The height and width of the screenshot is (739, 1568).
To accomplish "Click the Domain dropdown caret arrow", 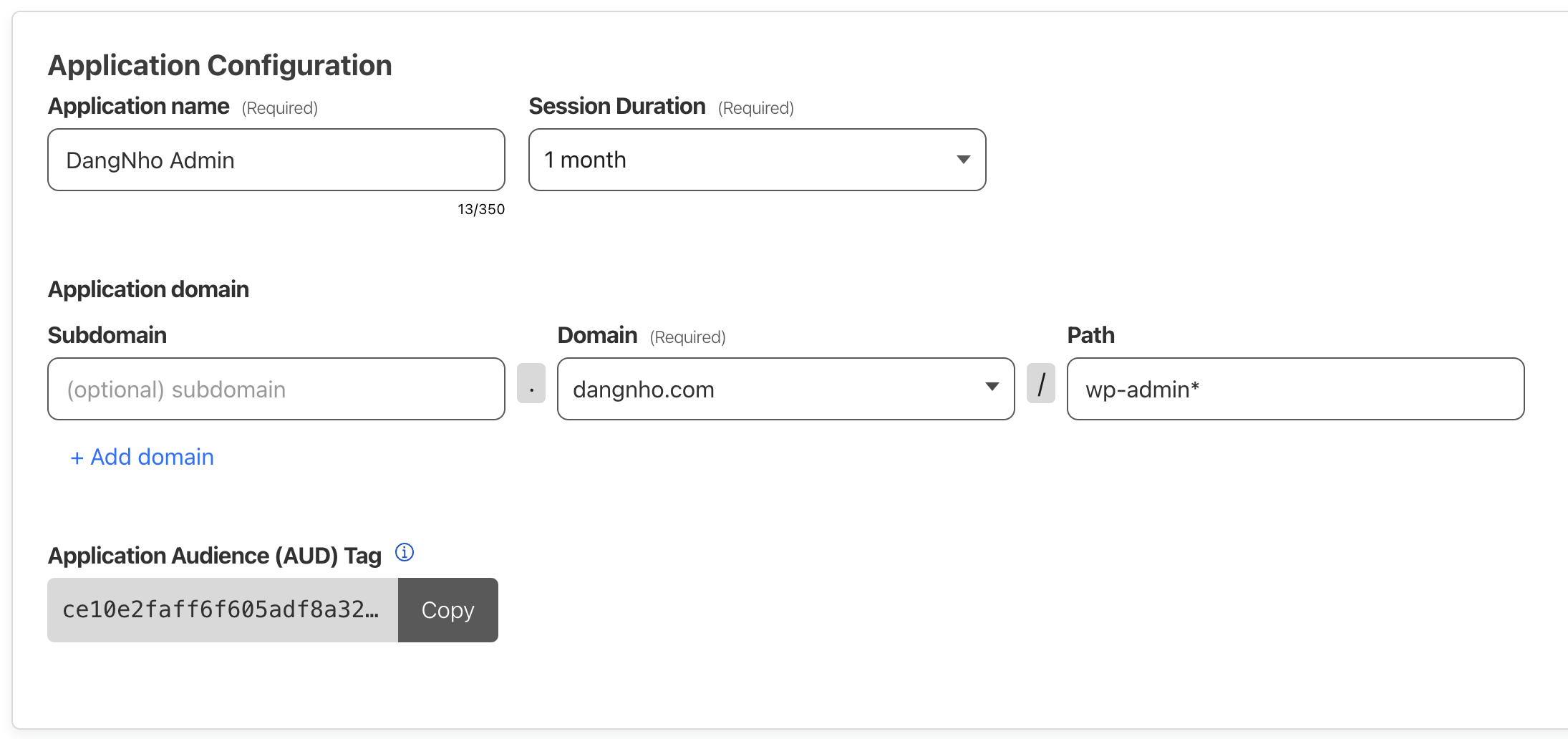I will [992, 387].
